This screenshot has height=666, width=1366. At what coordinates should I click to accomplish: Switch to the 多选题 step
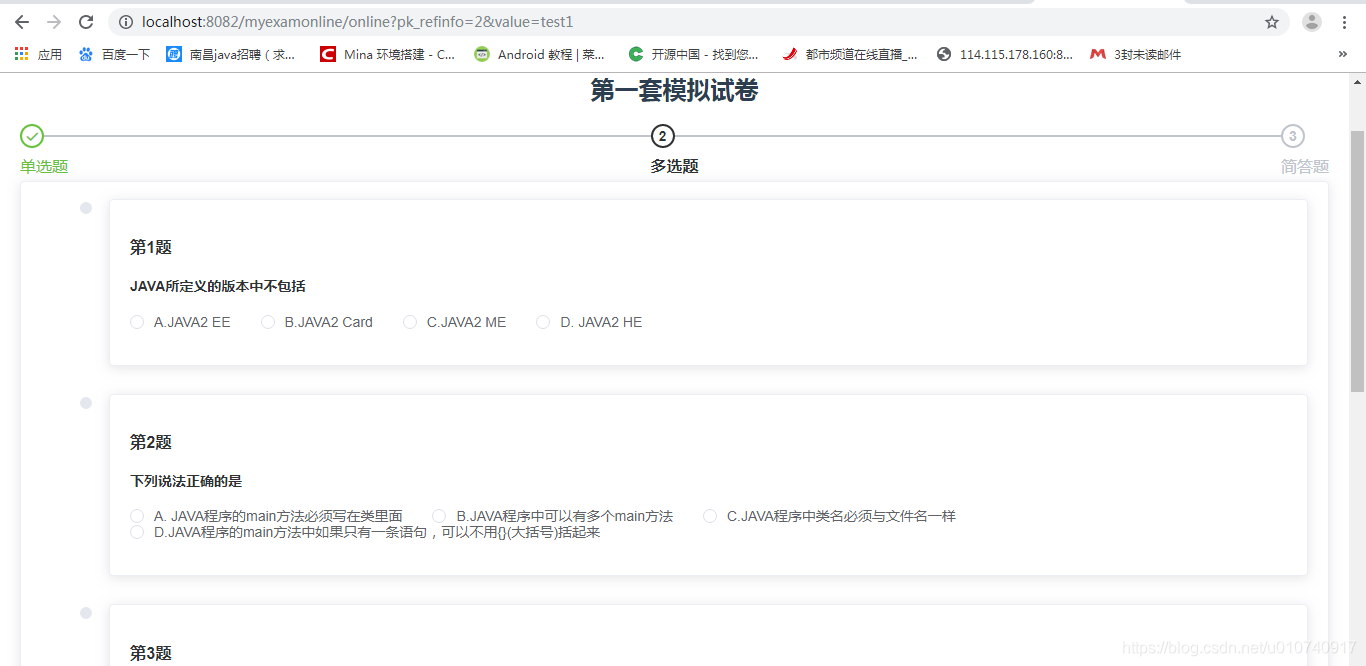tap(674, 166)
